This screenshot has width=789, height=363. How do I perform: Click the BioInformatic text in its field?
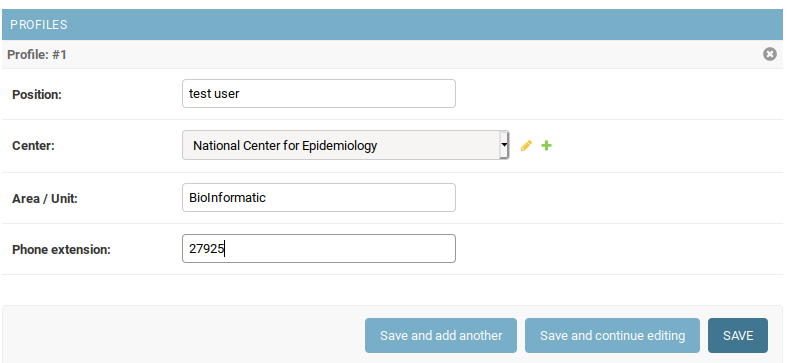227,197
